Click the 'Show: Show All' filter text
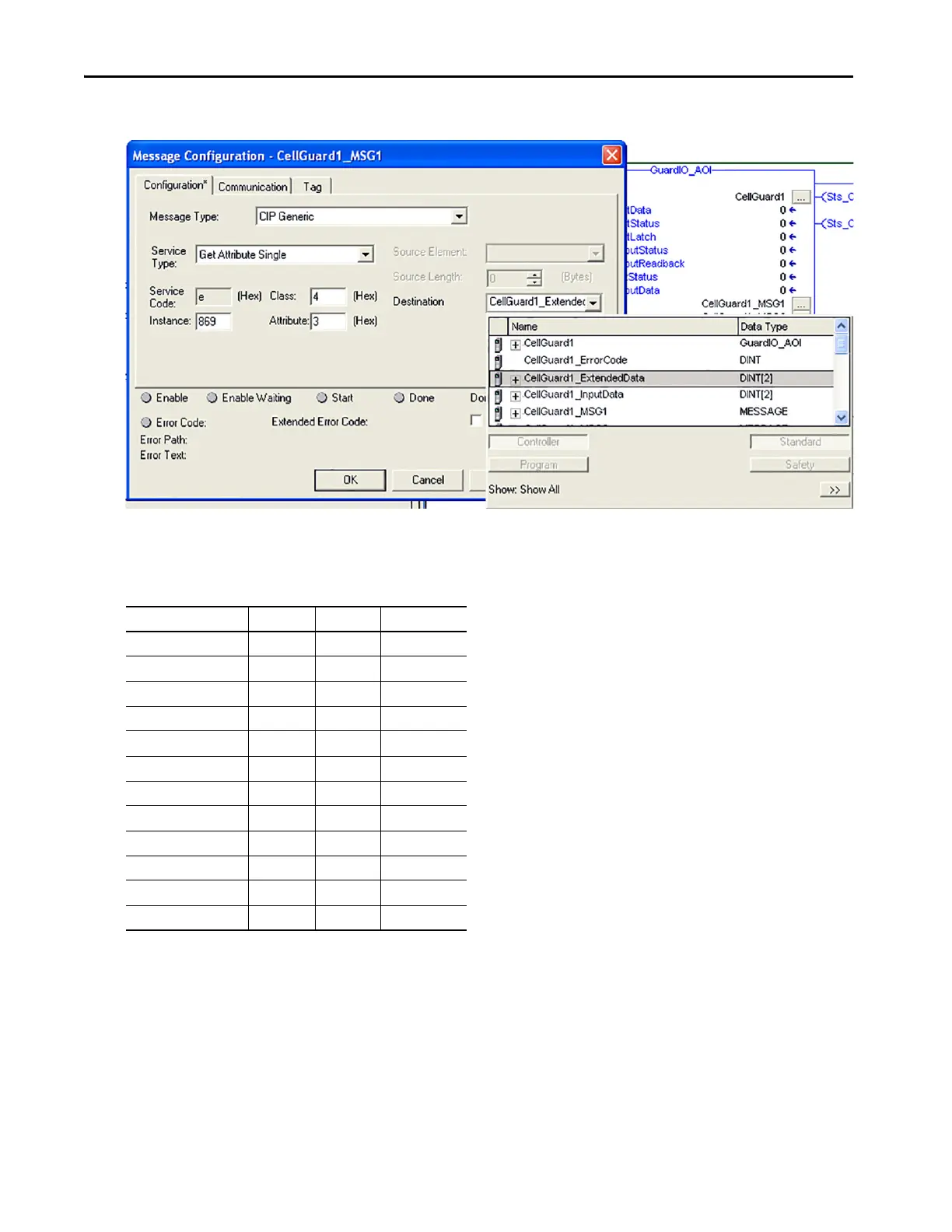This screenshot has width=952, height=1232. tap(524, 490)
